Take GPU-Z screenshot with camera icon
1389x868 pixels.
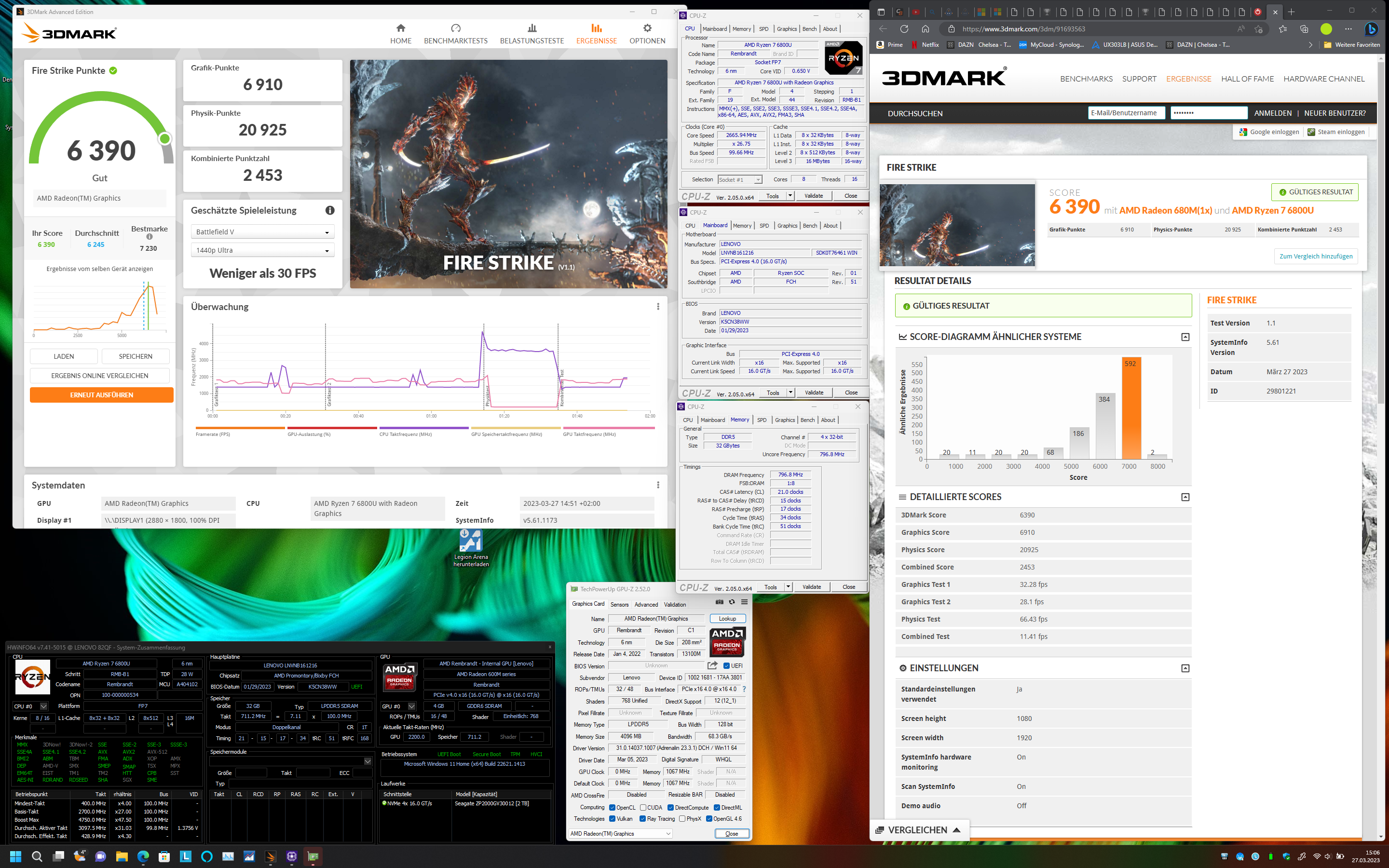719,602
